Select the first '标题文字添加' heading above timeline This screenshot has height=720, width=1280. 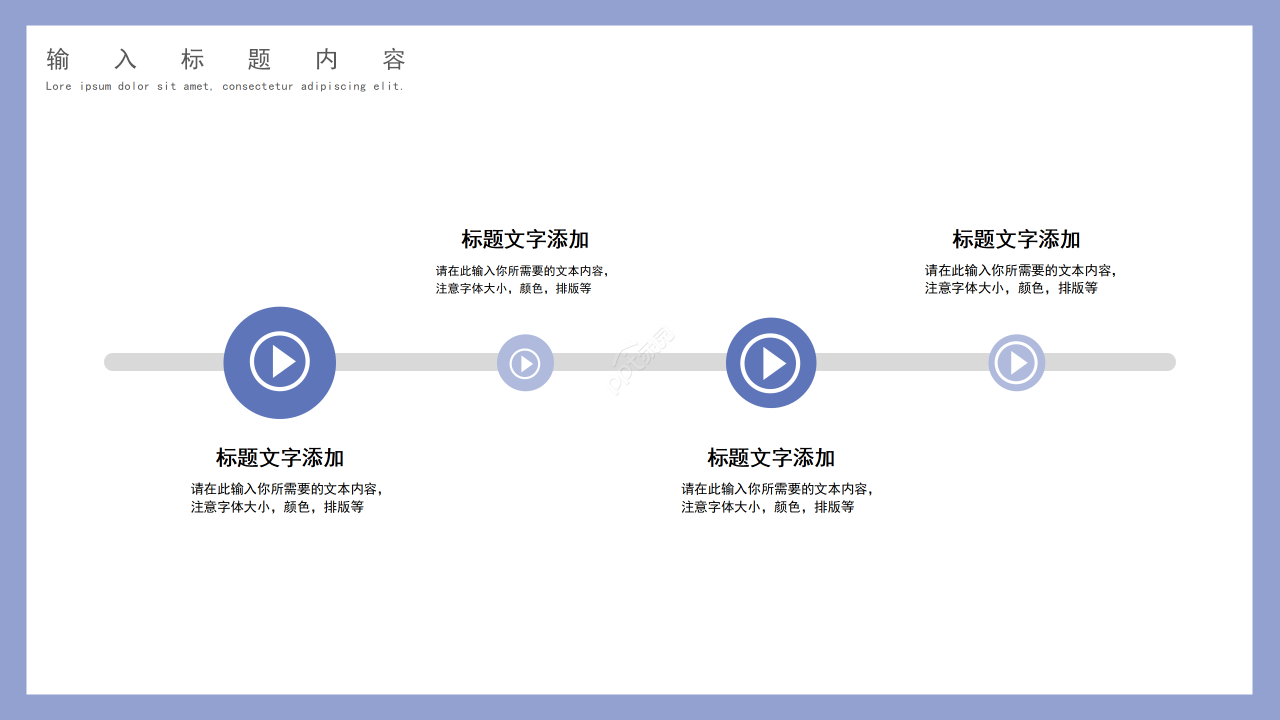[524, 240]
